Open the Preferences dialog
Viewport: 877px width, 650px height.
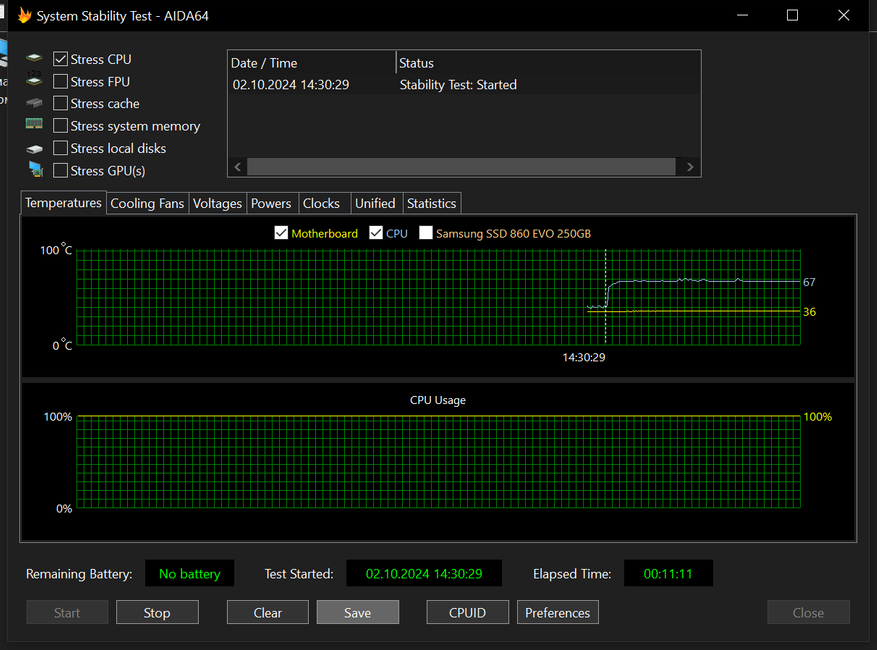[557, 613]
